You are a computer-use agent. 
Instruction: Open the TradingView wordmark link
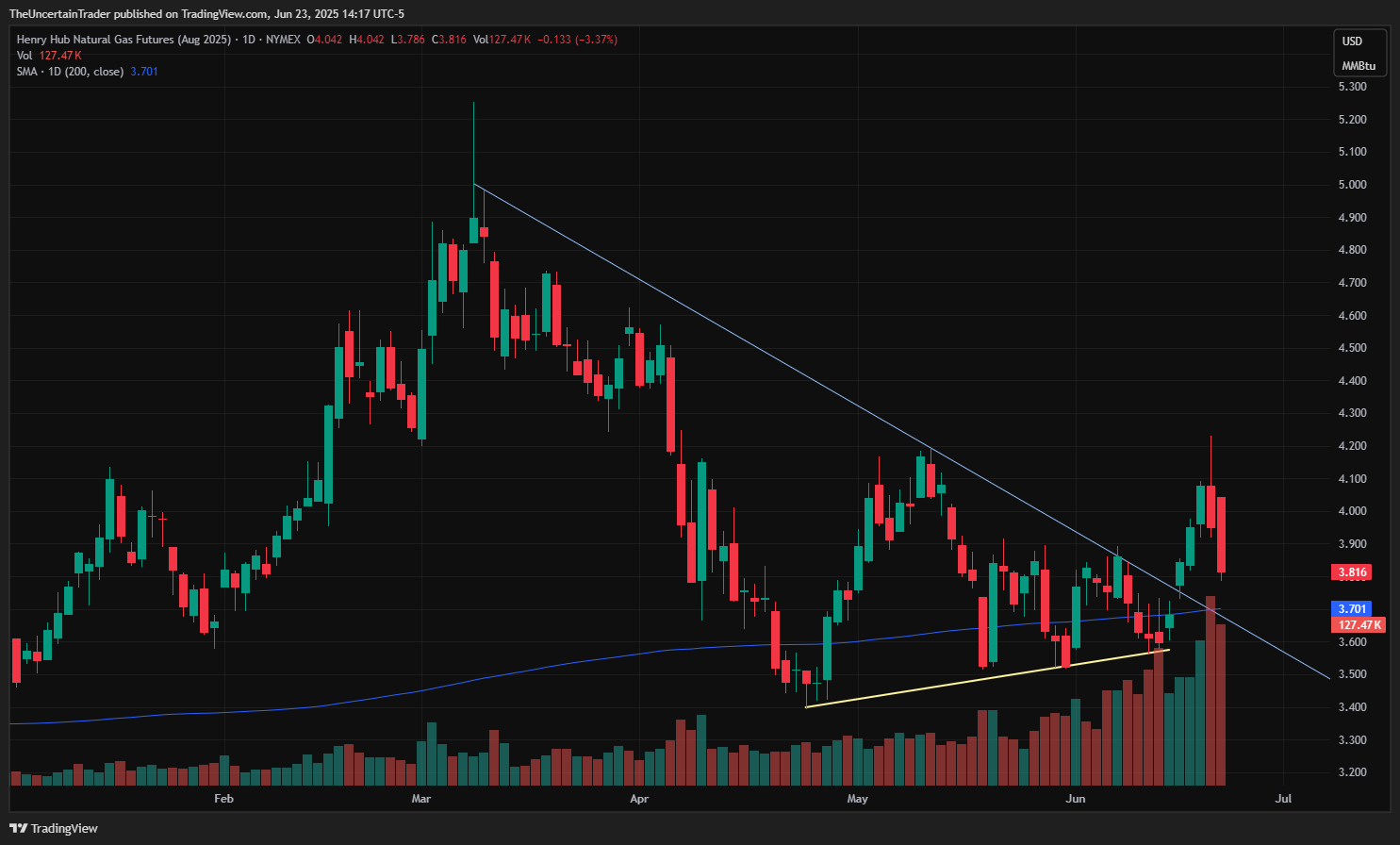pyautogui.click(x=64, y=828)
